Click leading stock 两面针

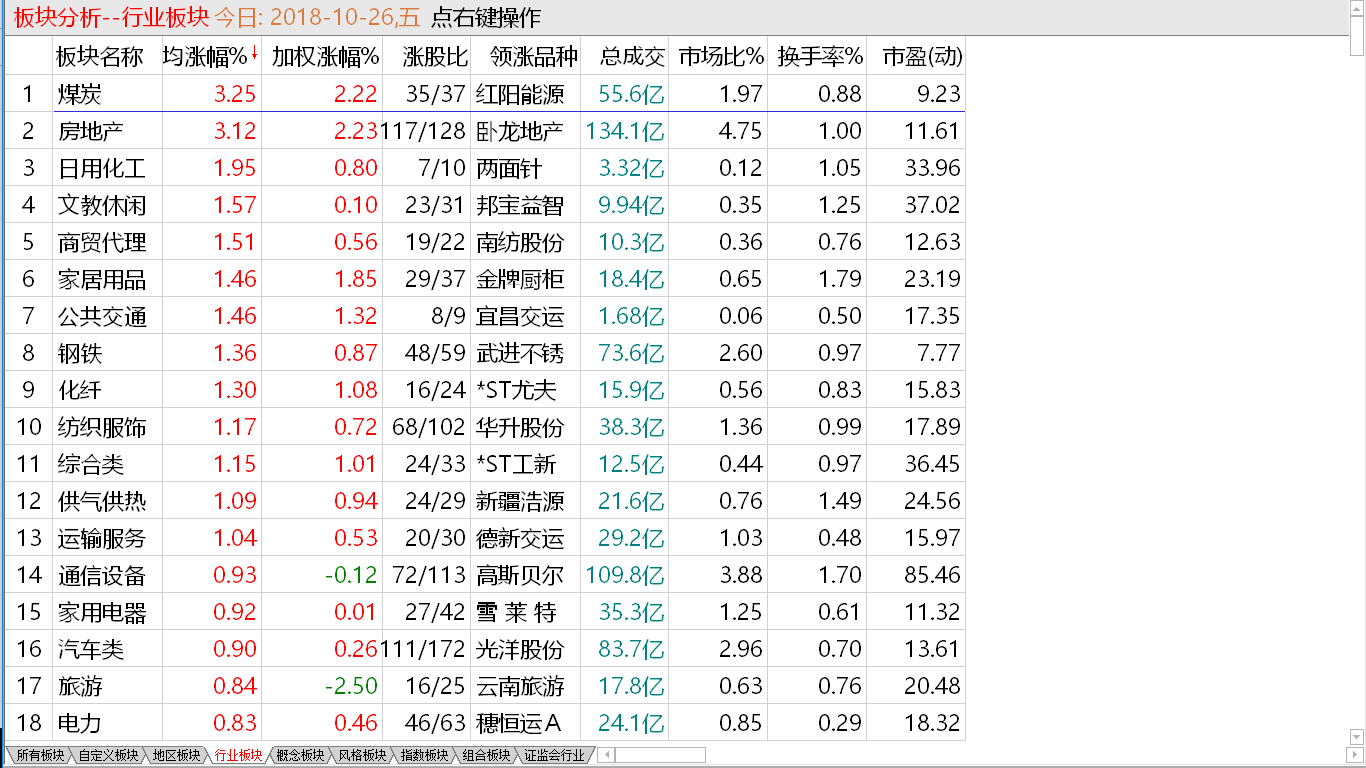click(509, 168)
